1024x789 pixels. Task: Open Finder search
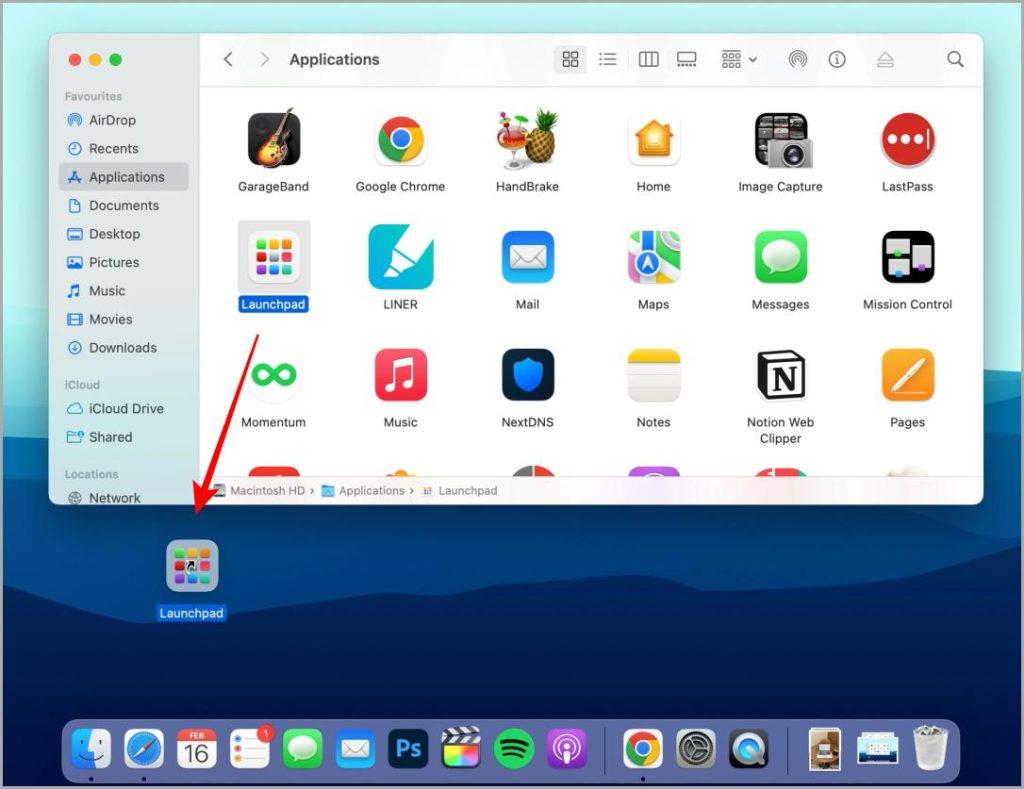[x=955, y=59]
